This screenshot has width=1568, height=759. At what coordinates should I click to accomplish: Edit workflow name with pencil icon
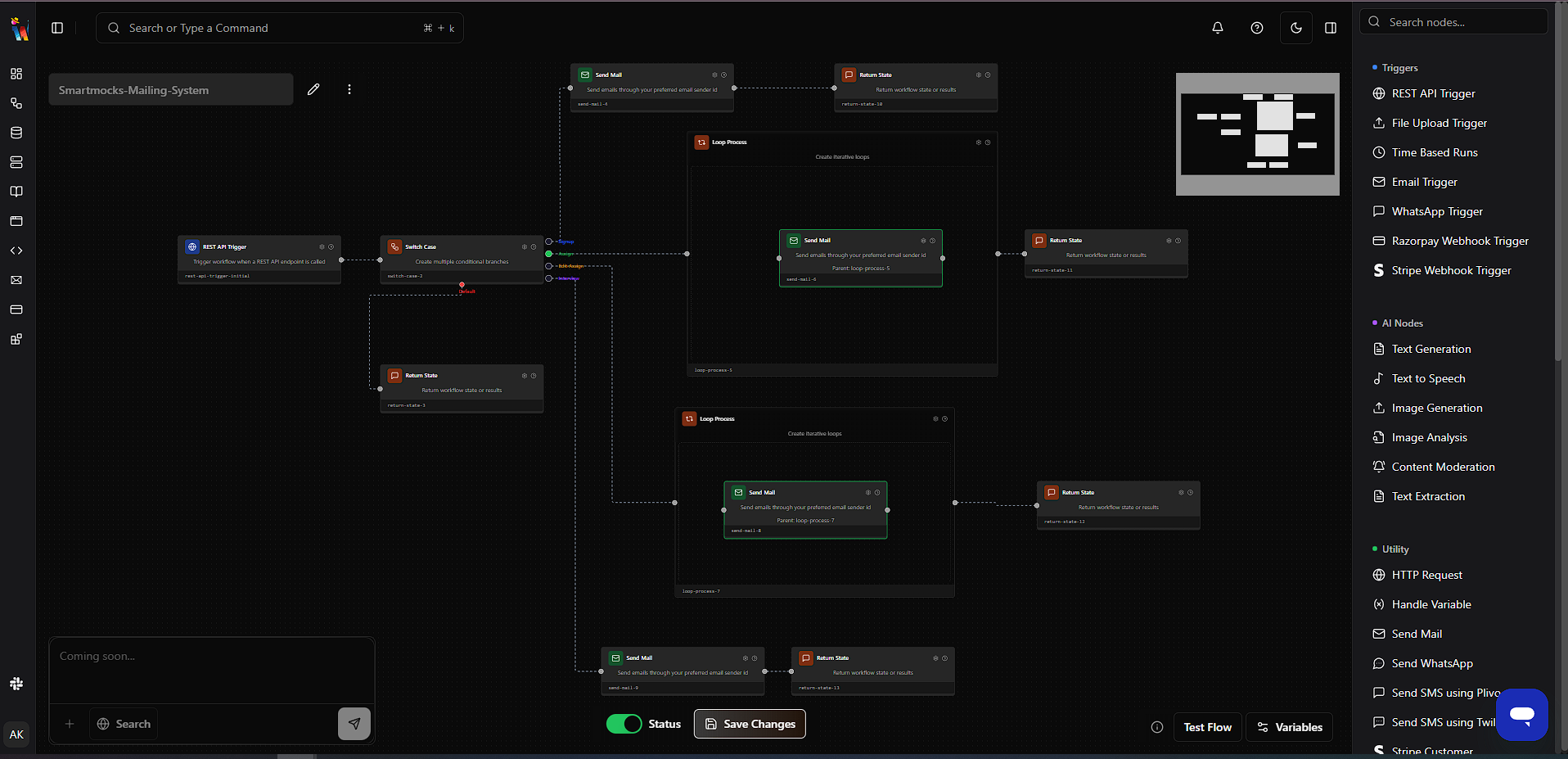coord(313,89)
